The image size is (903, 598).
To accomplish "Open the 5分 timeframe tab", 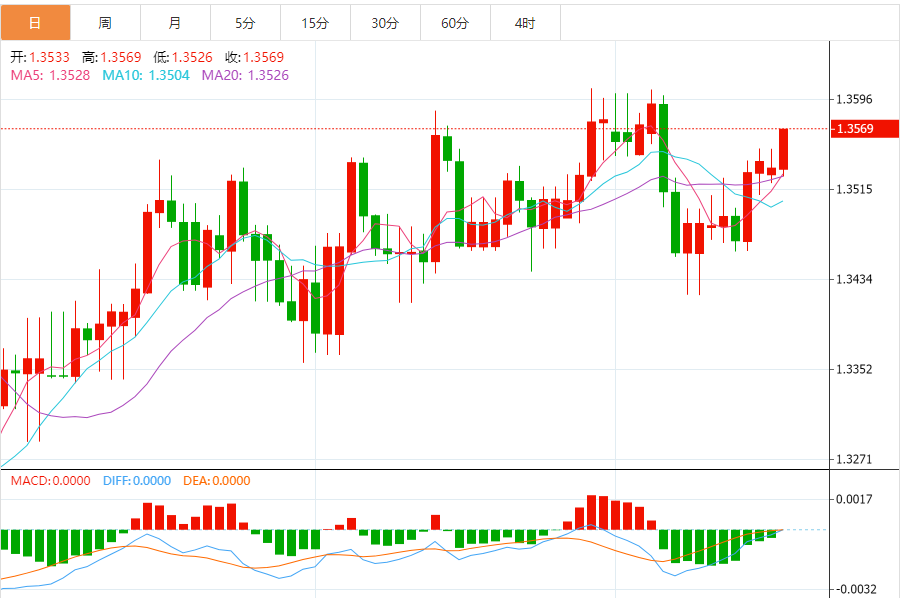I will pos(245,23).
